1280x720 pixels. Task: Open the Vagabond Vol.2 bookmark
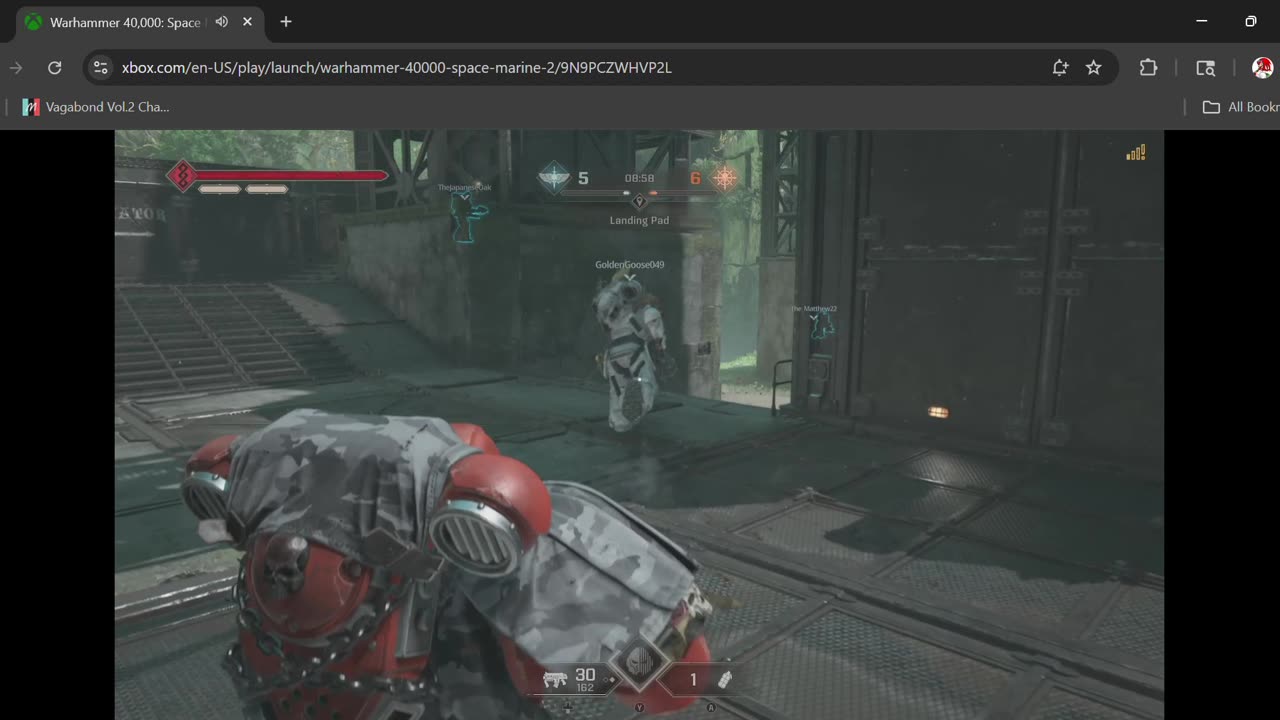point(96,107)
